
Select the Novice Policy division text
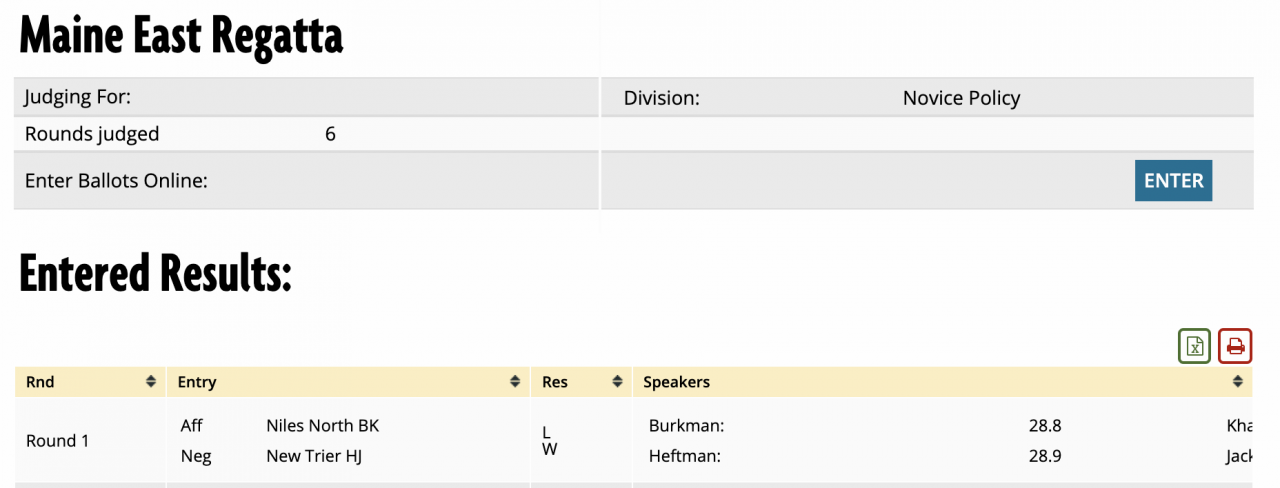click(961, 98)
